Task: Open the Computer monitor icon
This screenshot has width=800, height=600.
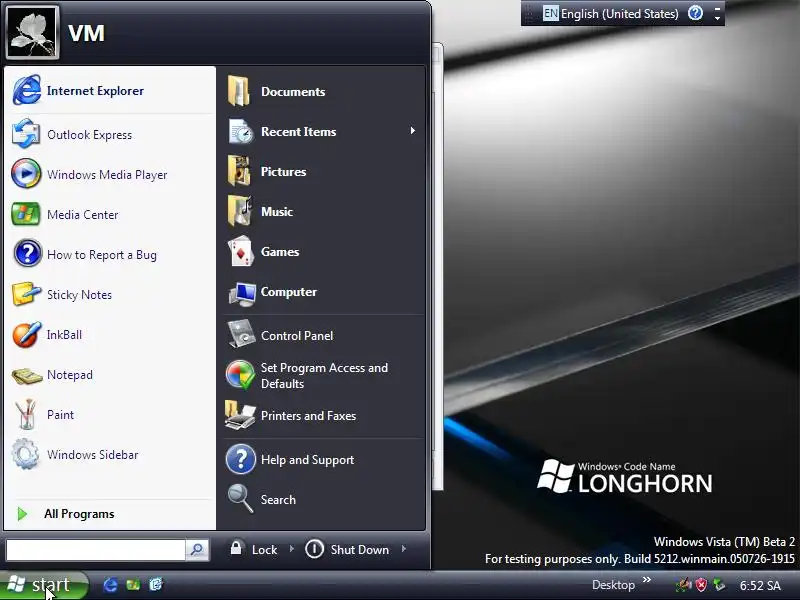Action: pyautogui.click(x=242, y=293)
